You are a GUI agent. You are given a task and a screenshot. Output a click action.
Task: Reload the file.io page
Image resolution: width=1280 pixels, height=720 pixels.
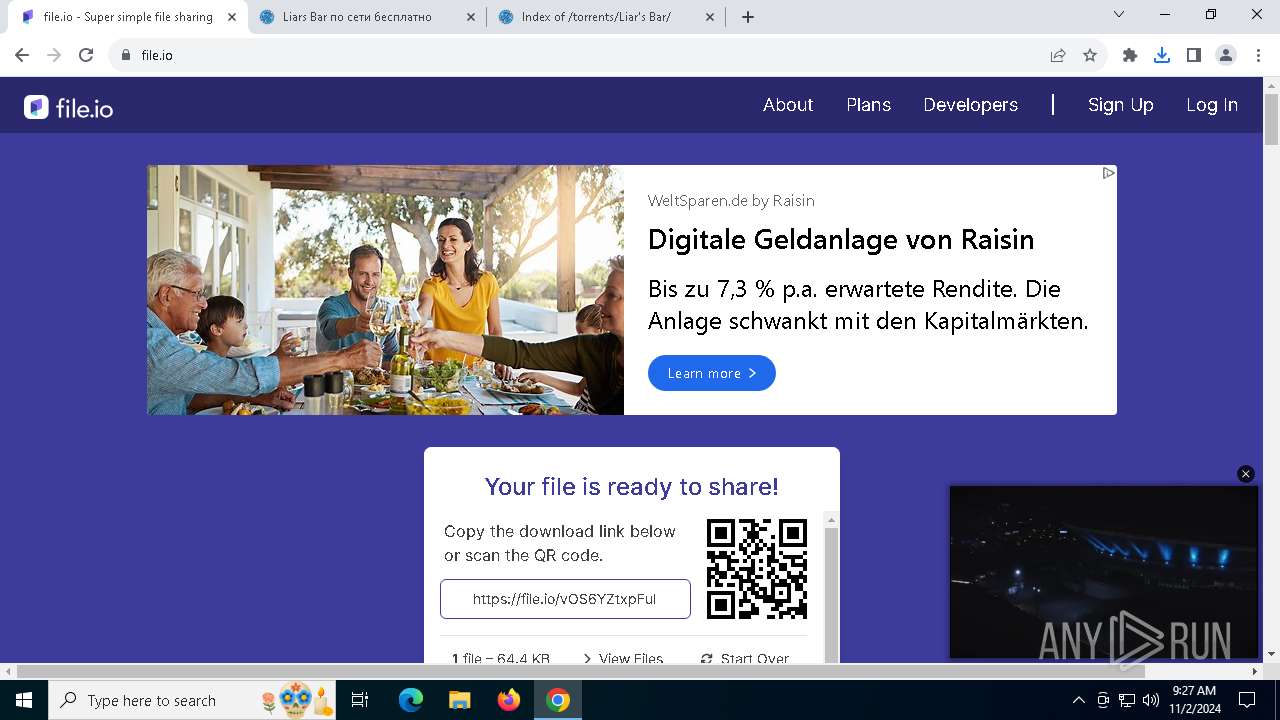point(86,55)
